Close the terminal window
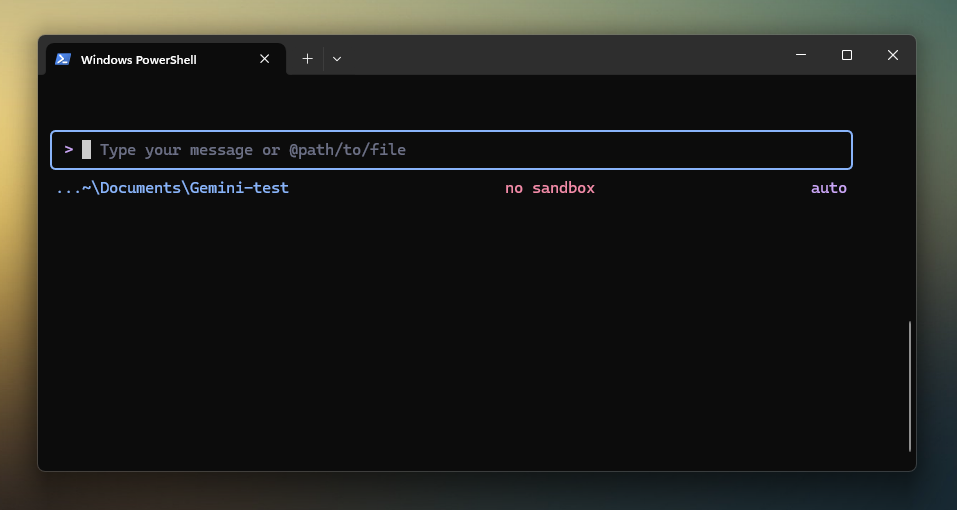This screenshot has width=957, height=510. (893, 55)
